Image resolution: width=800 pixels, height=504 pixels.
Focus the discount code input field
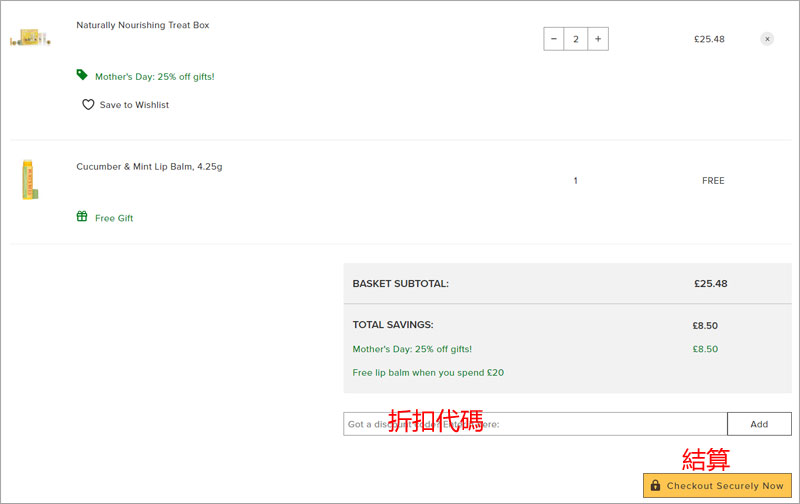click(534, 424)
